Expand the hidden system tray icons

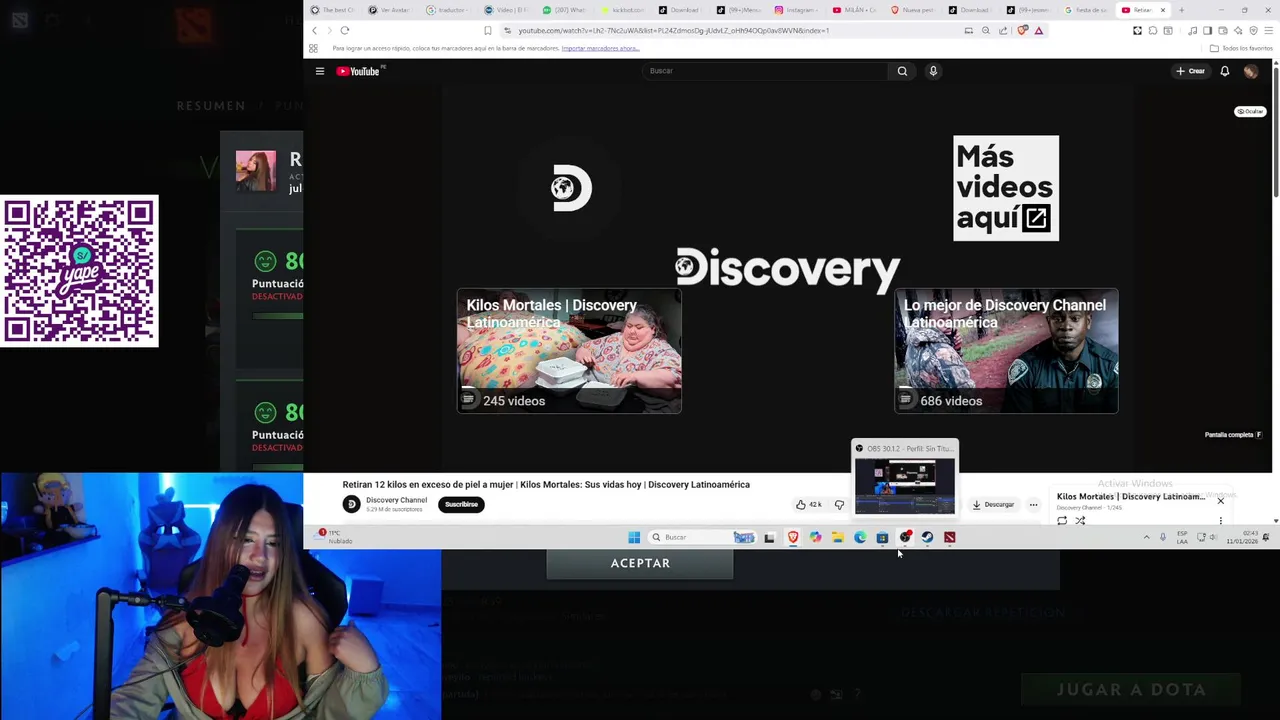pyautogui.click(x=1146, y=537)
